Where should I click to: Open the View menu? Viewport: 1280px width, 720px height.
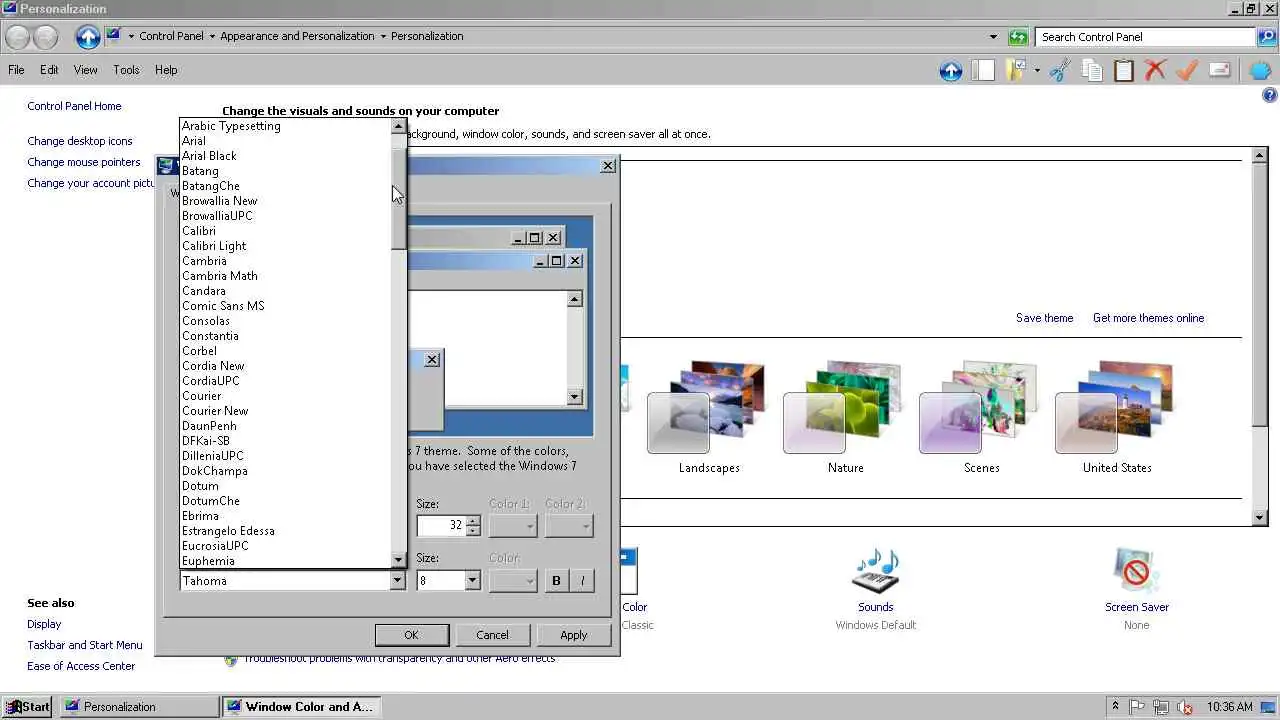(x=86, y=70)
